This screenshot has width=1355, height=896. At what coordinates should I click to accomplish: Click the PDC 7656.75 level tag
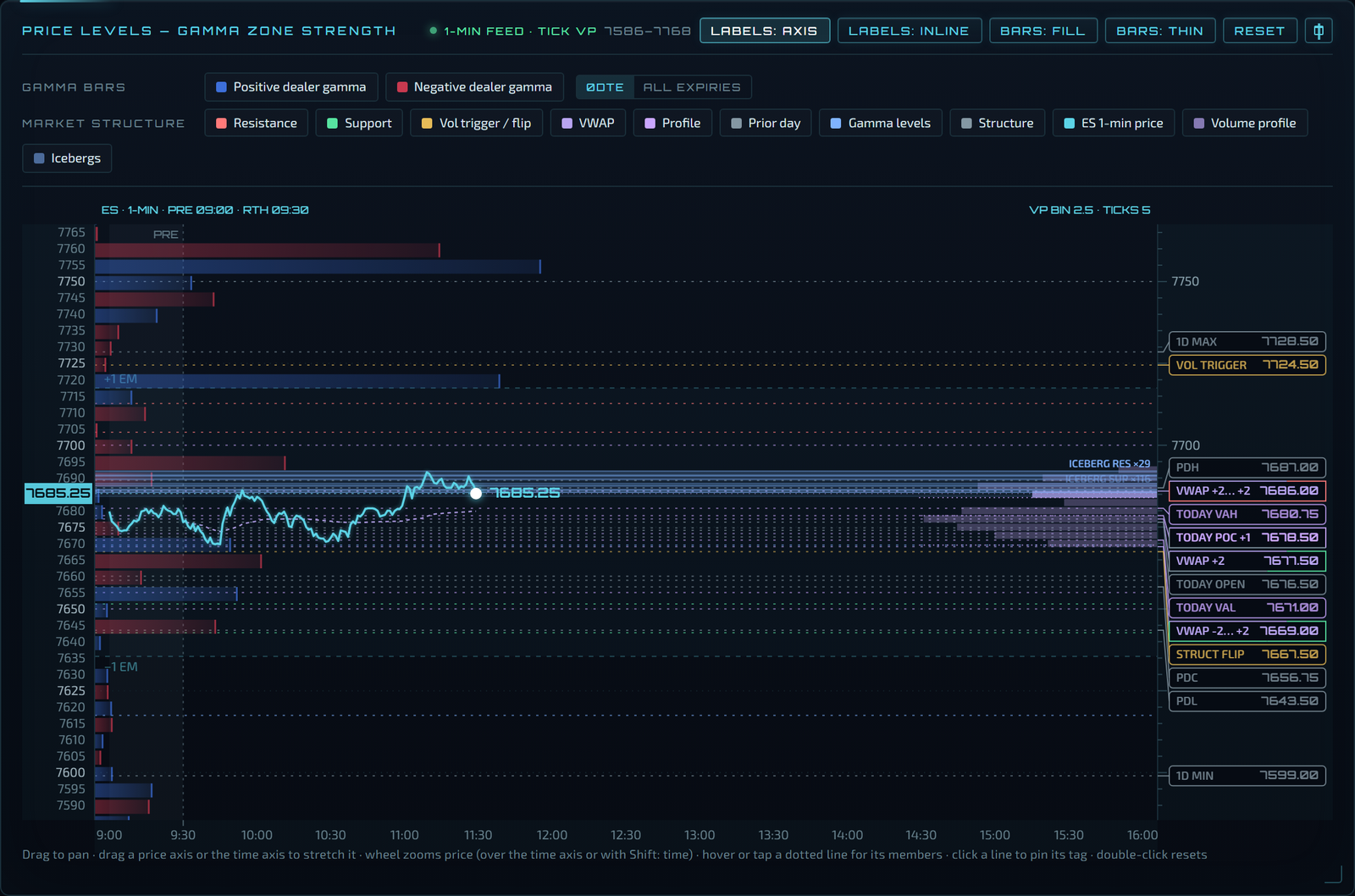click(1247, 678)
